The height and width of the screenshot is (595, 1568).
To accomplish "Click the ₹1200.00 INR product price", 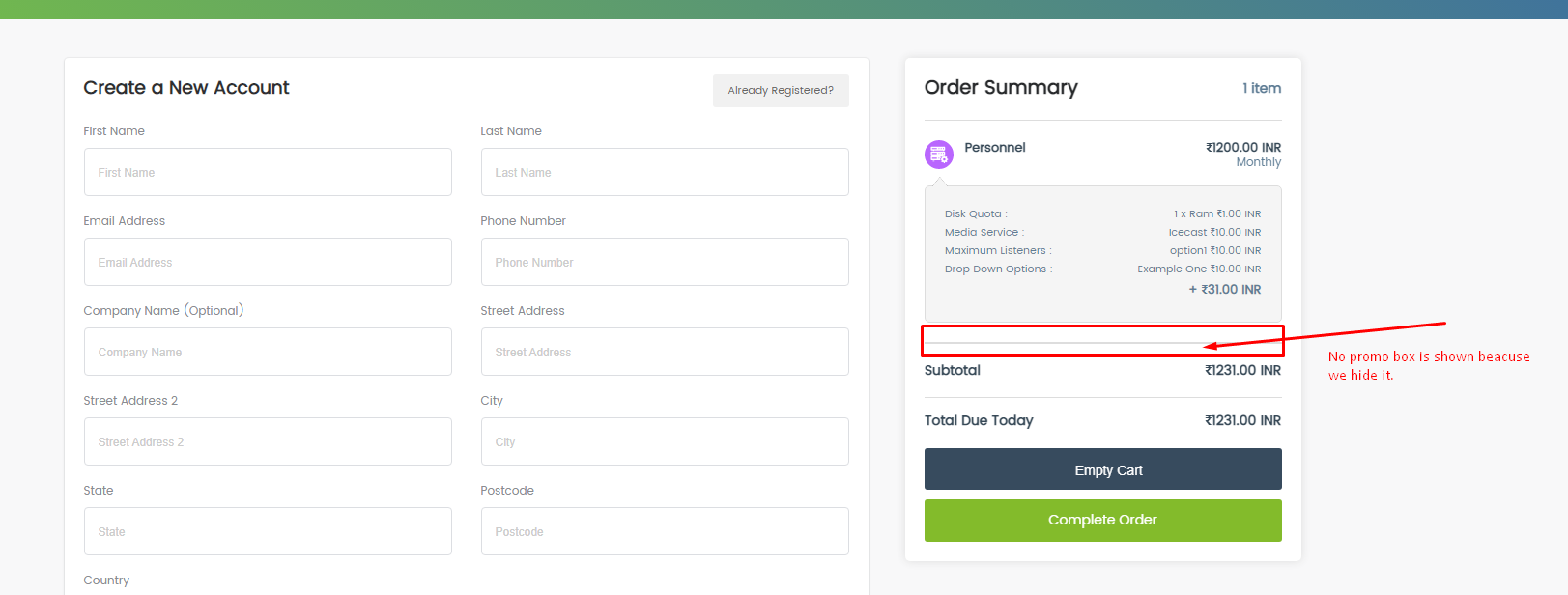I will pyautogui.click(x=1243, y=148).
